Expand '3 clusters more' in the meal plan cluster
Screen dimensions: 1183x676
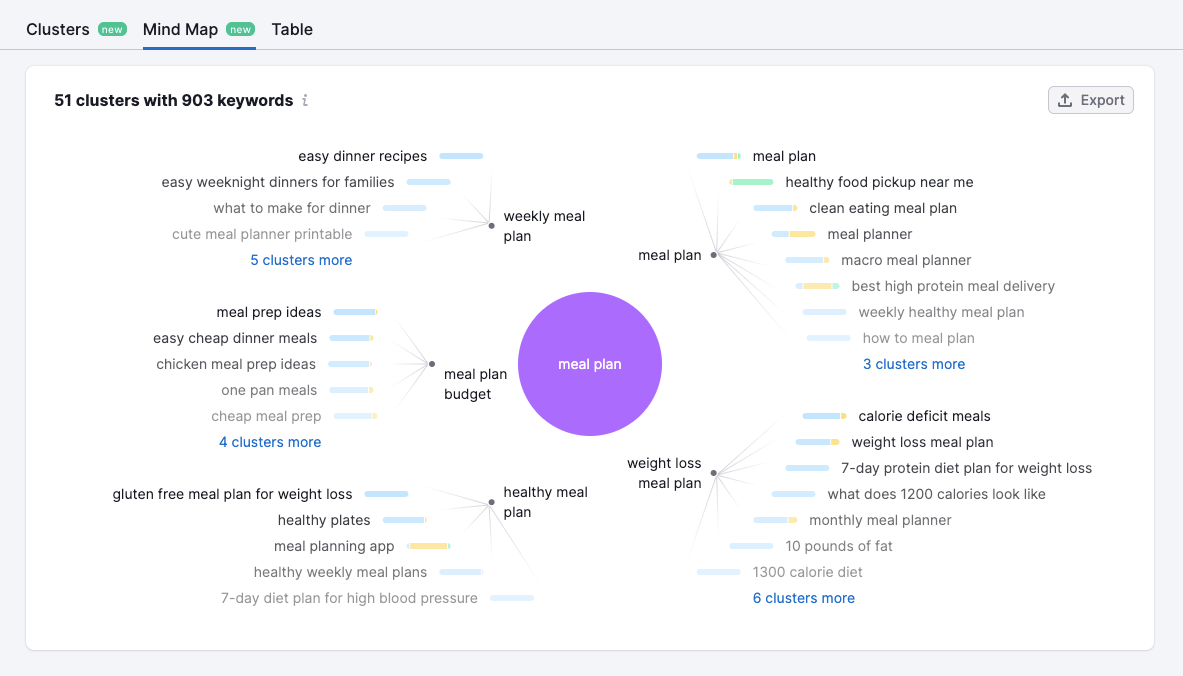click(913, 363)
